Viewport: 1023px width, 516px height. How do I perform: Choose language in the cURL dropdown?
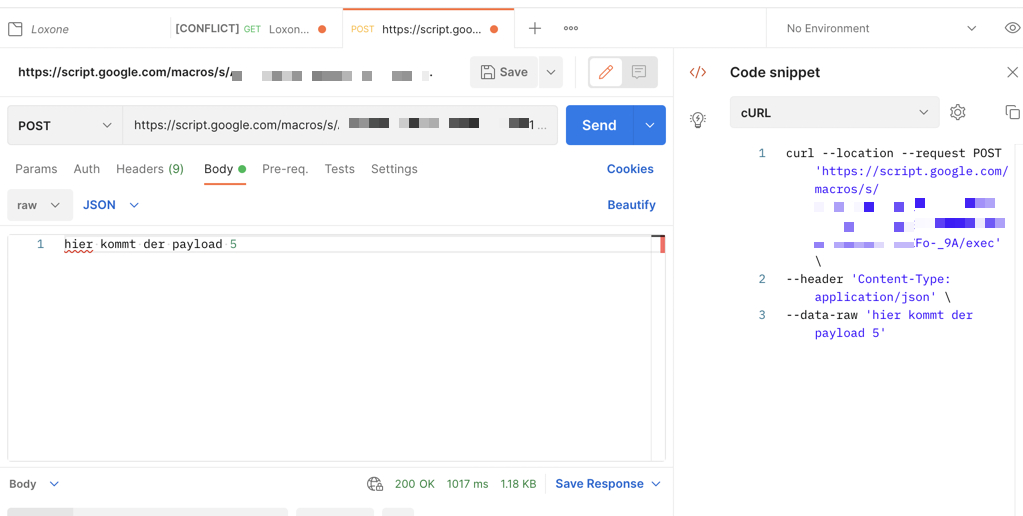[834, 112]
